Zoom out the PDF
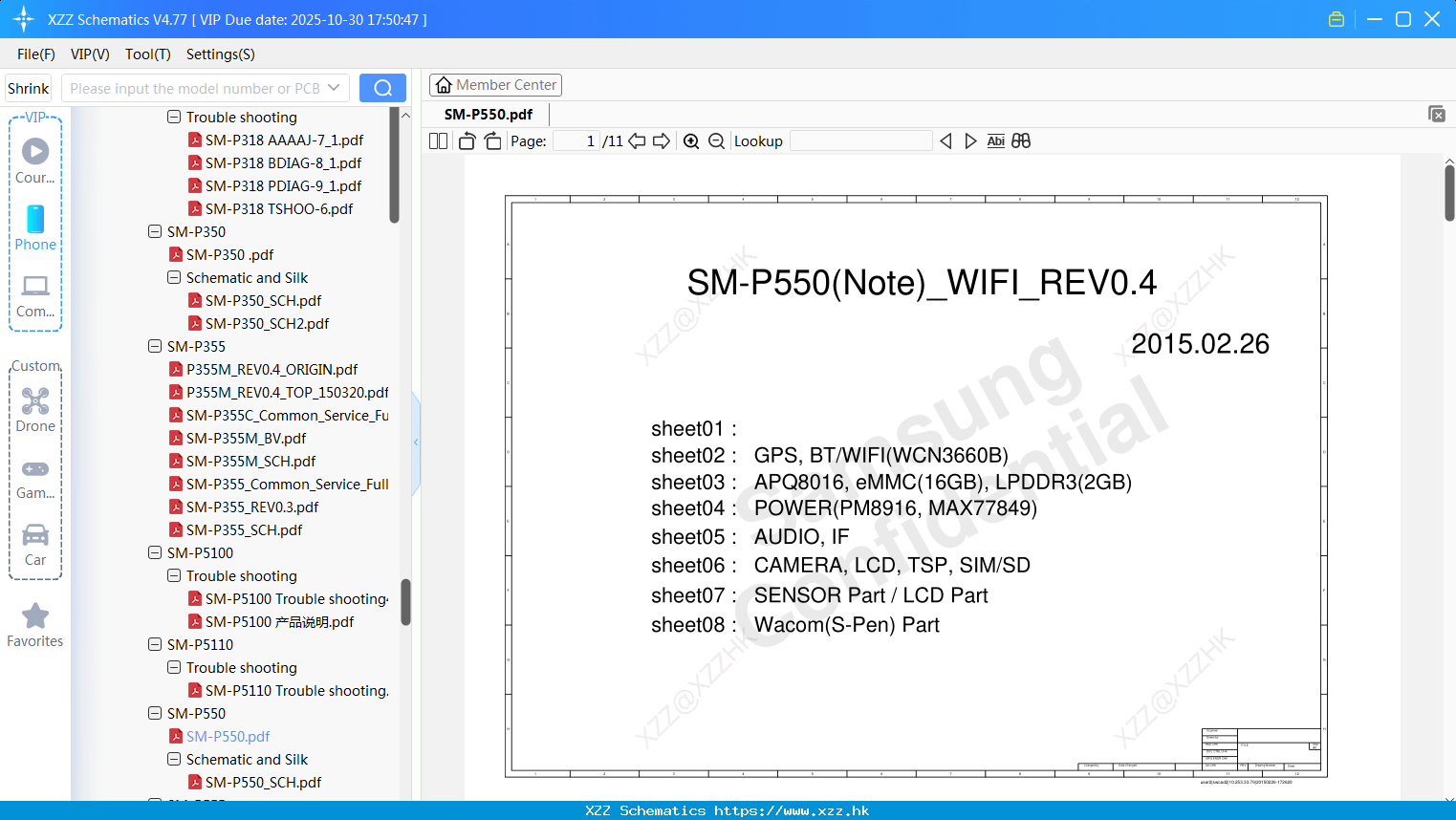Image resolution: width=1456 pixels, height=820 pixels. point(716,141)
